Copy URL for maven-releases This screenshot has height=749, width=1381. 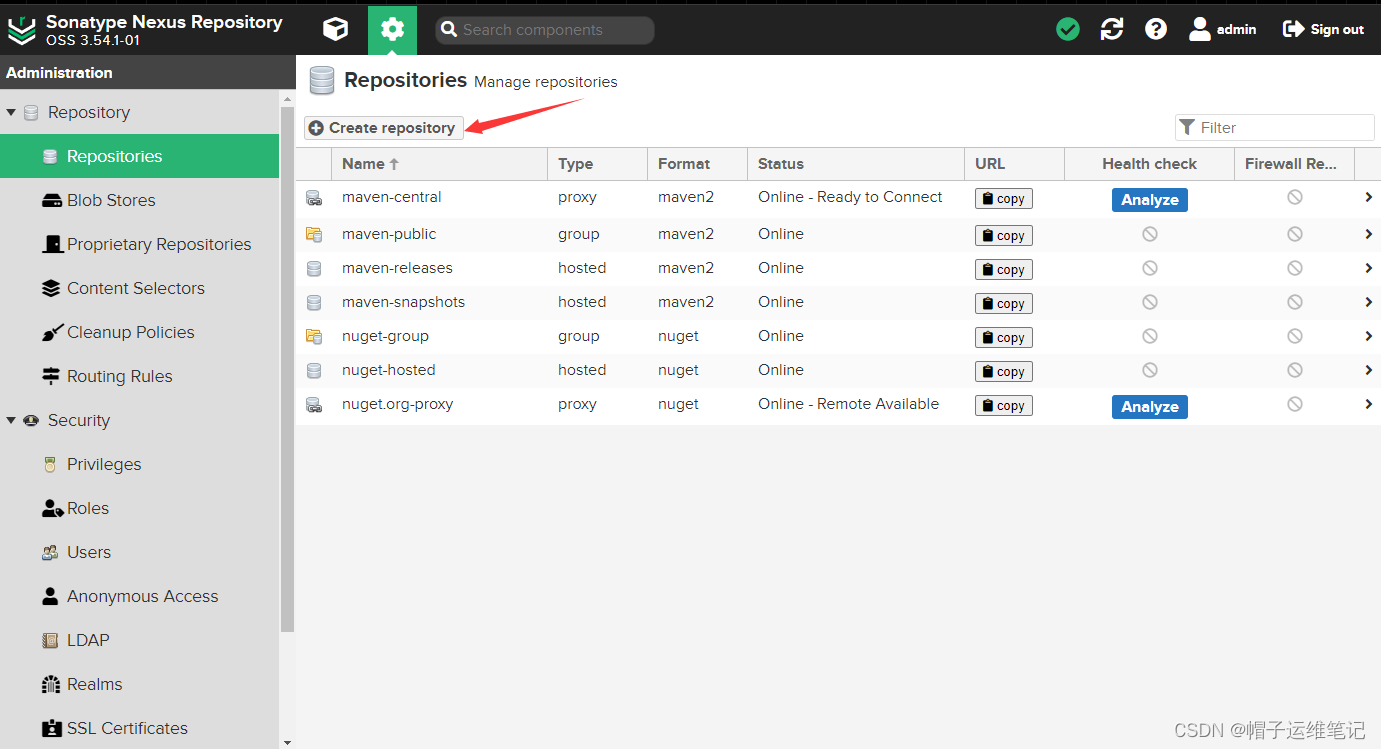(1004, 270)
